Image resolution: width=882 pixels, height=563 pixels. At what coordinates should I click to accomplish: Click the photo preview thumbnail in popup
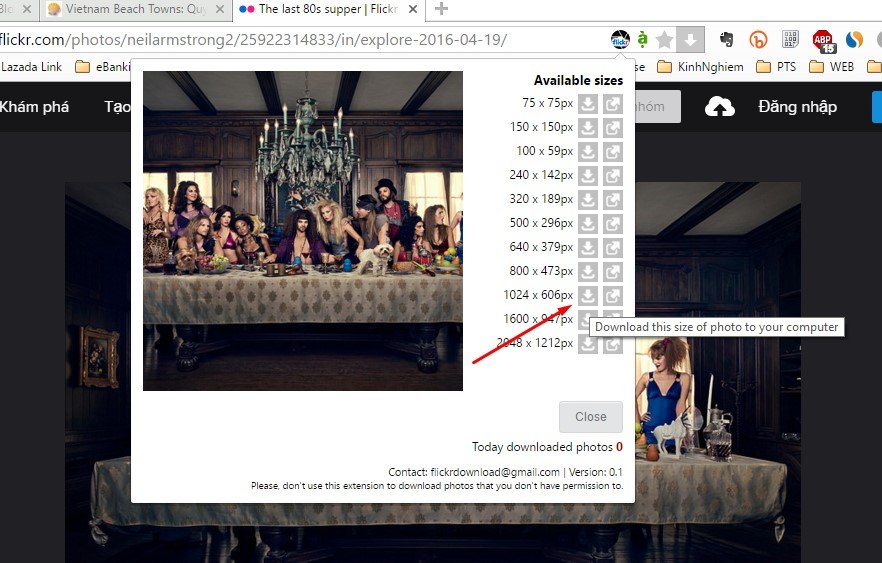pyautogui.click(x=303, y=231)
